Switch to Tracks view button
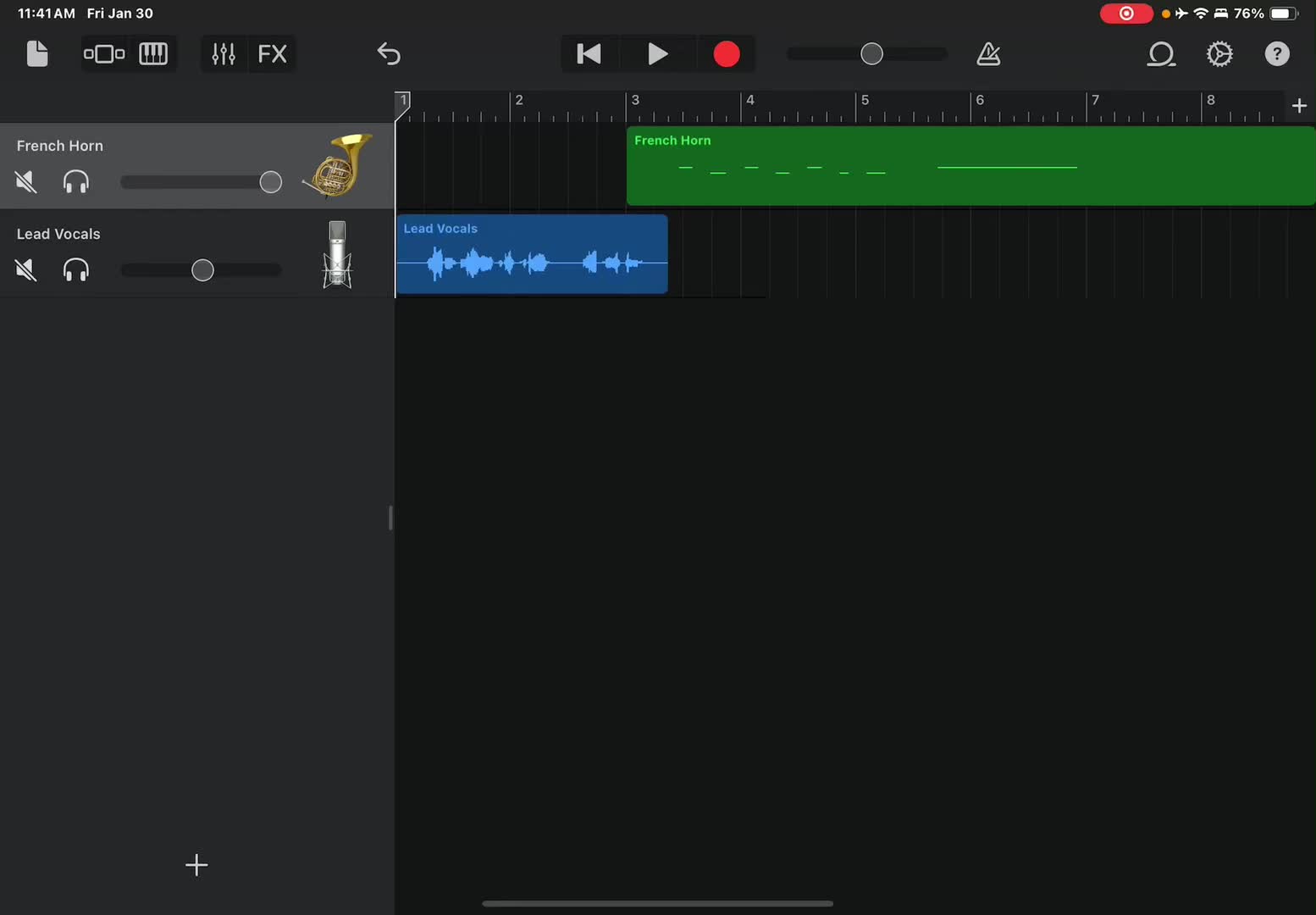This screenshot has height=915, width=1316. [x=104, y=54]
